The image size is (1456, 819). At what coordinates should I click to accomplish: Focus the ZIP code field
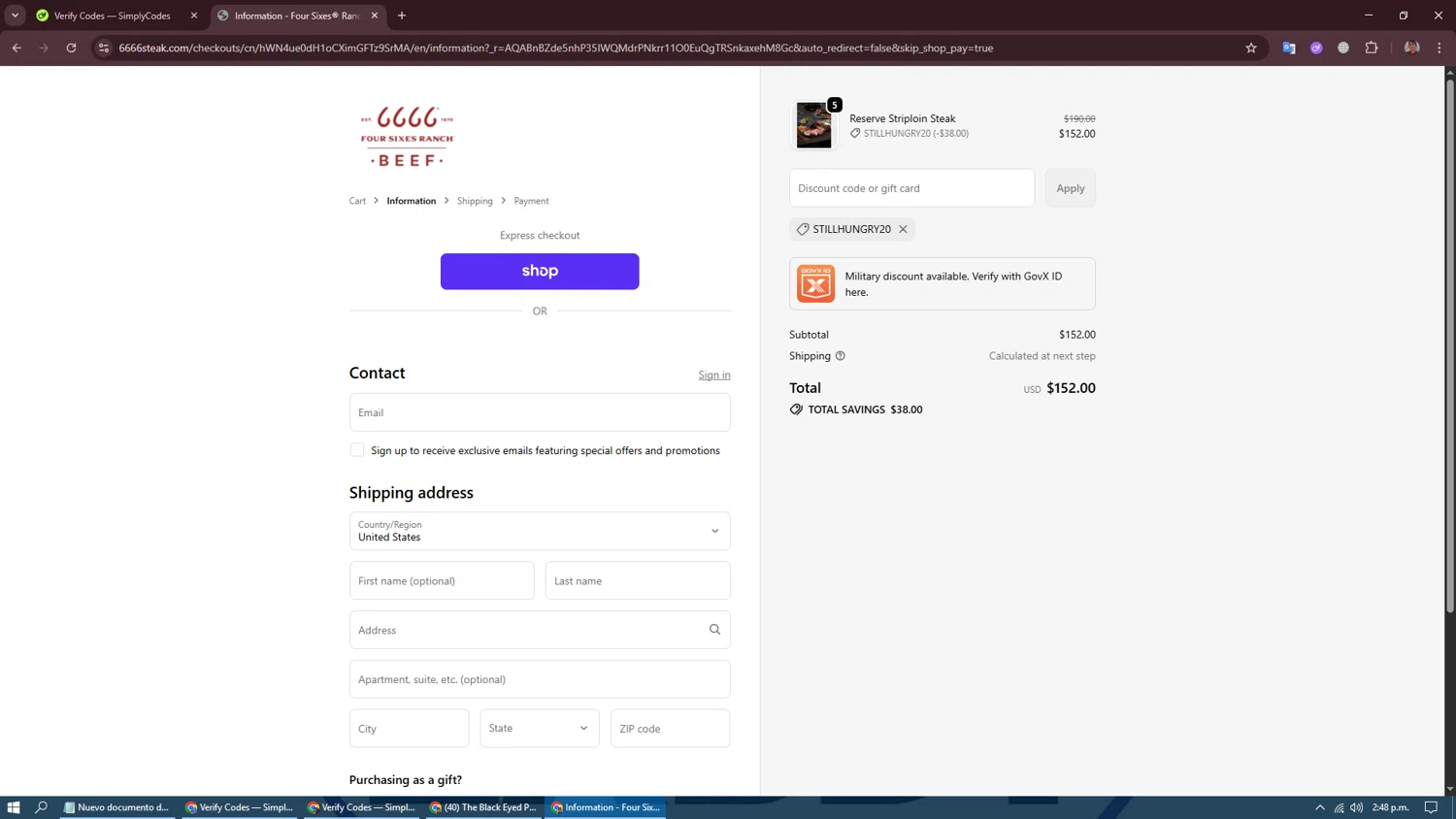(x=671, y=729)
